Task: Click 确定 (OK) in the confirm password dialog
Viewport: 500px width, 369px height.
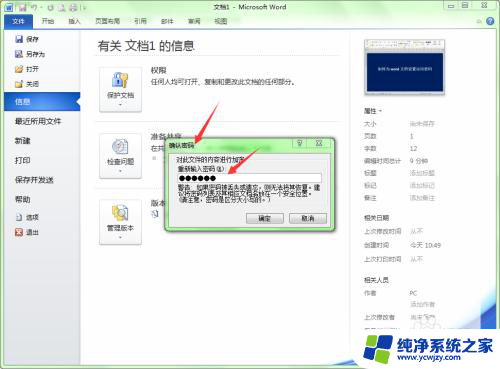Action: pyautogui.click(x=265, y=219)
